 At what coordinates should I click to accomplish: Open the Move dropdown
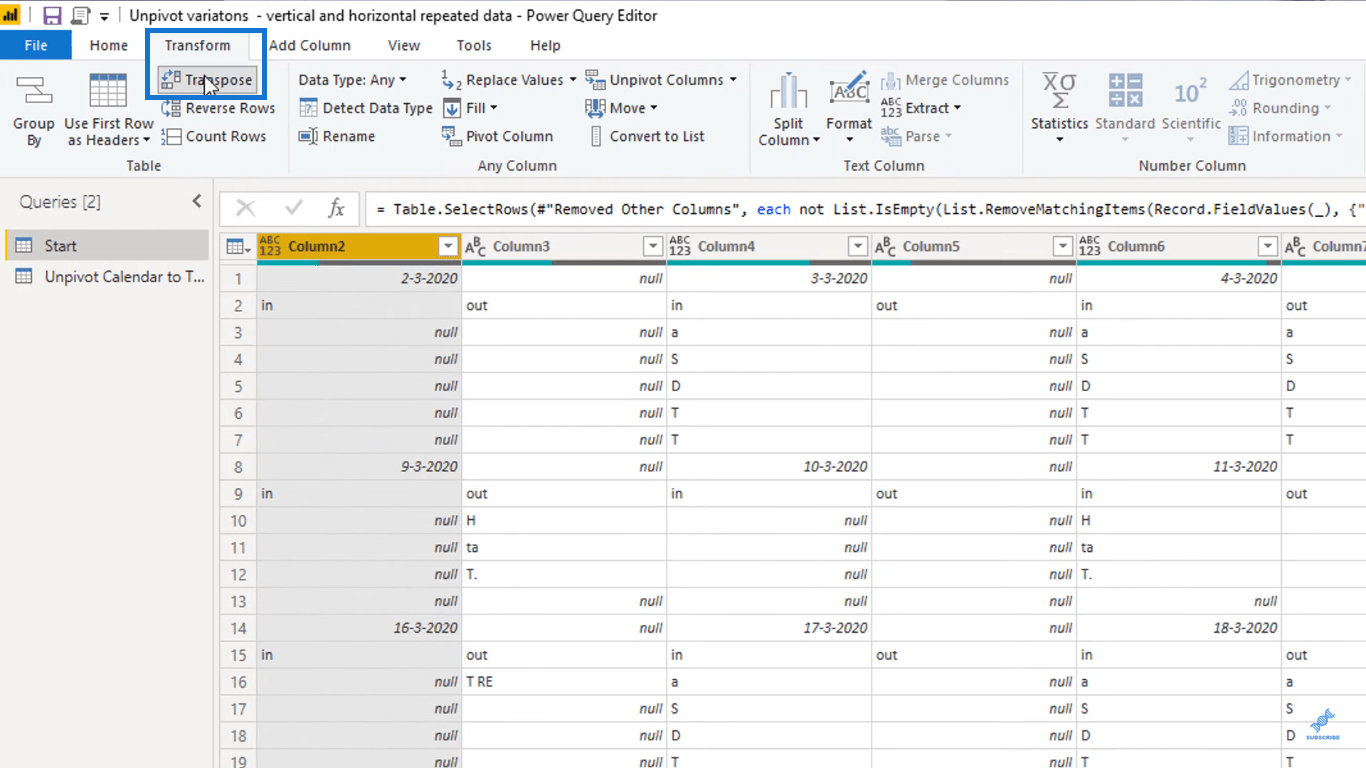[x=621, y=108]
